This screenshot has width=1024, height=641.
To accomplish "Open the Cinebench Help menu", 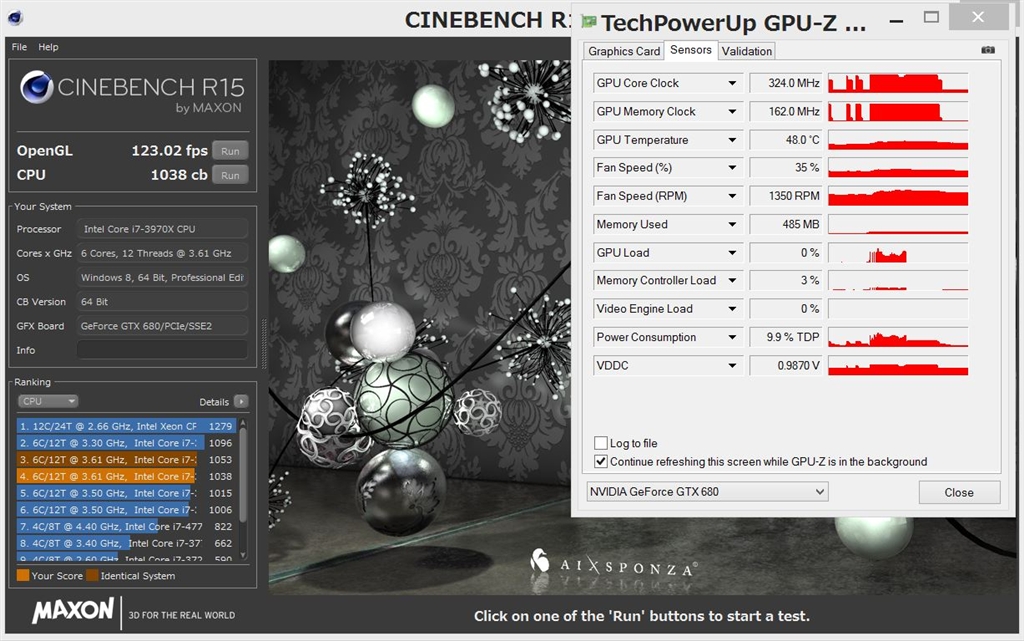I will [x=48, y=47].
